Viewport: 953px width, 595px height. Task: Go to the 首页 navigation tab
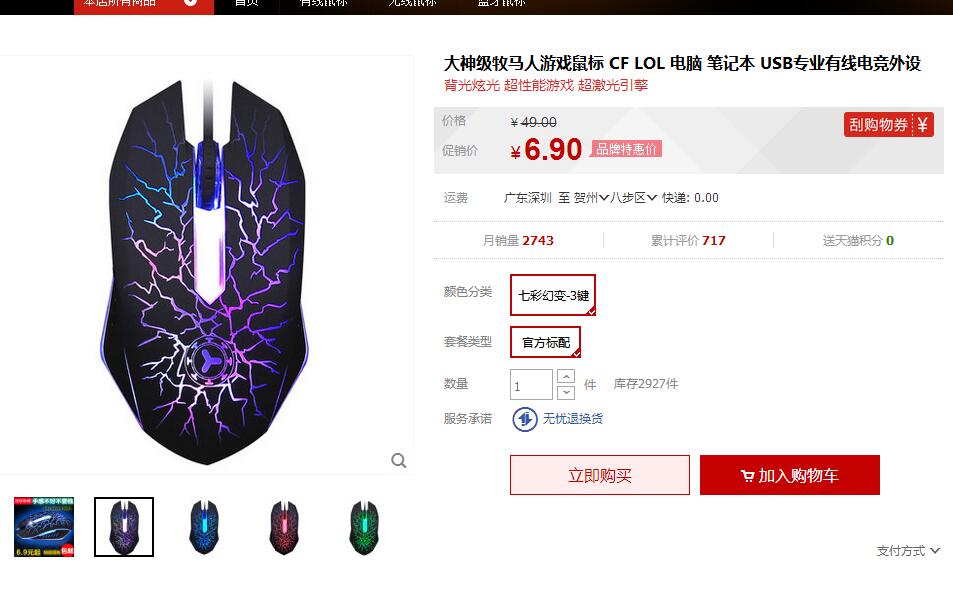point(247,4)
